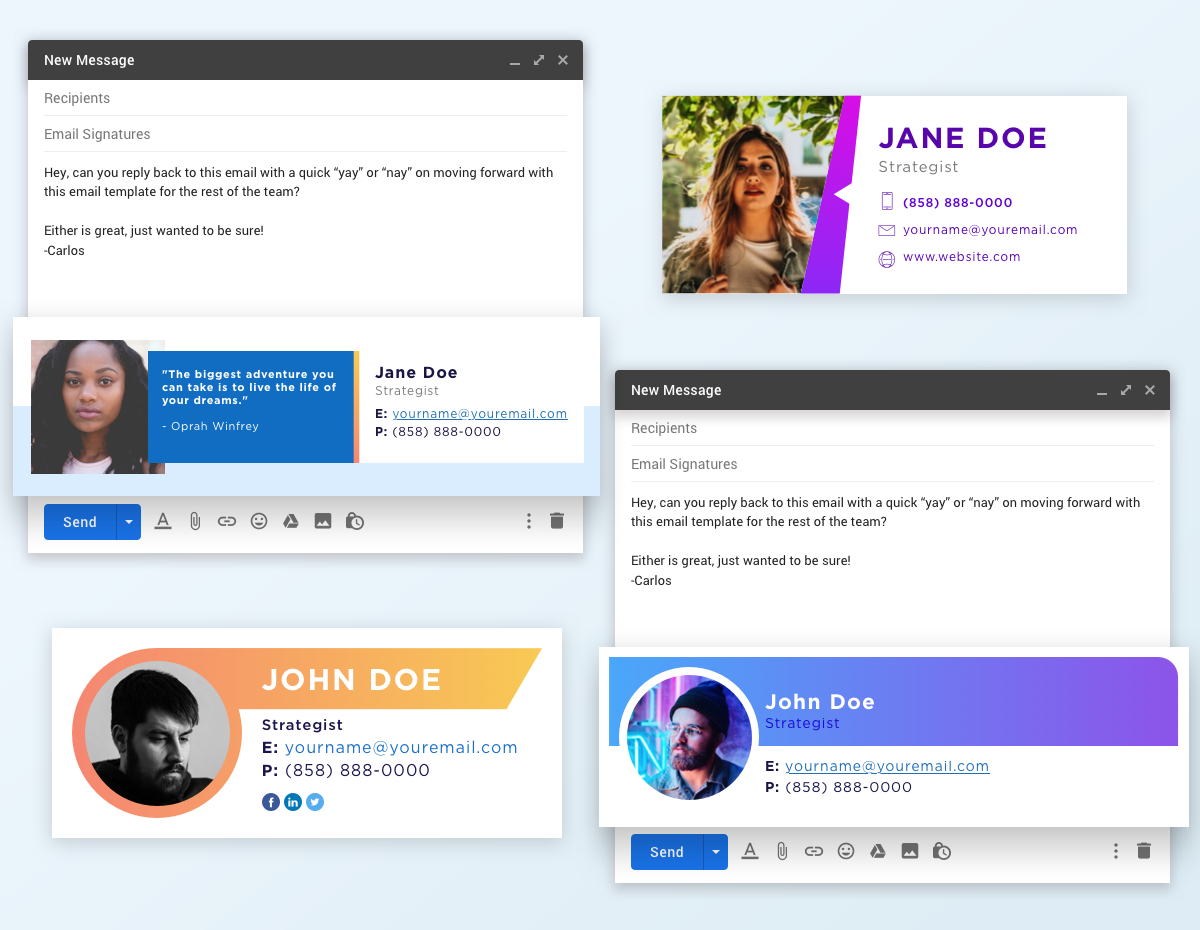1200x930 pixels.
Task: Click globe icon in purple Jane Doe signature
Action: (886, 259)
